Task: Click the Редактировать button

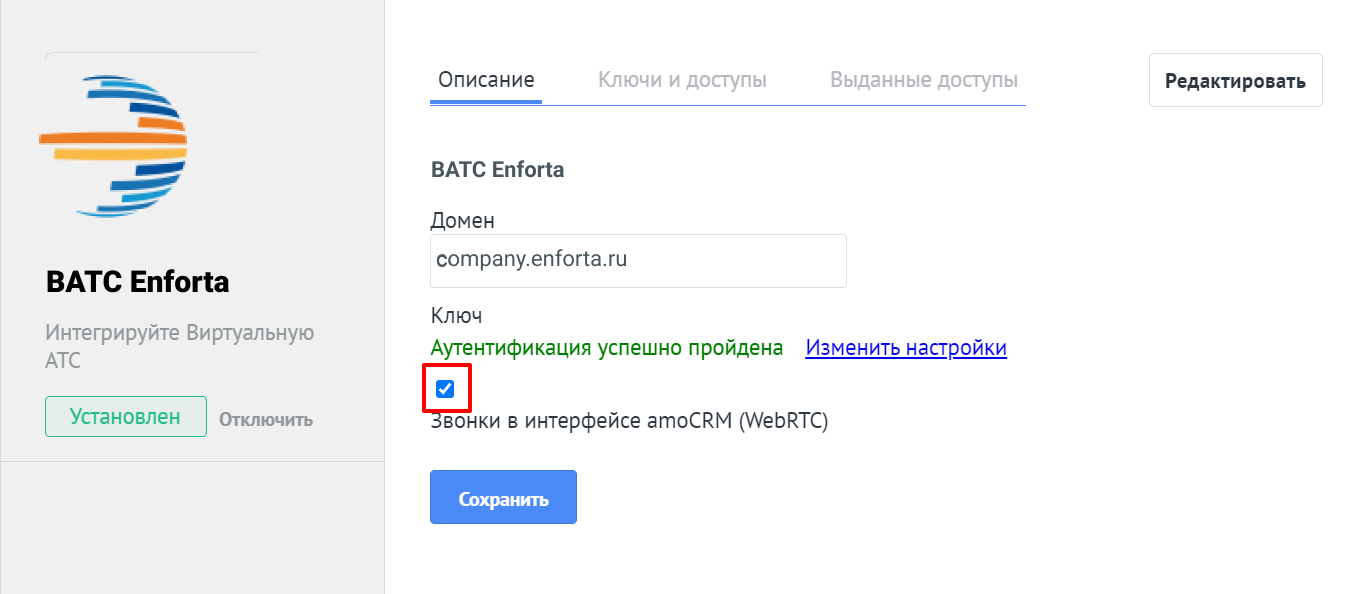Action: tap(1236, 80)
